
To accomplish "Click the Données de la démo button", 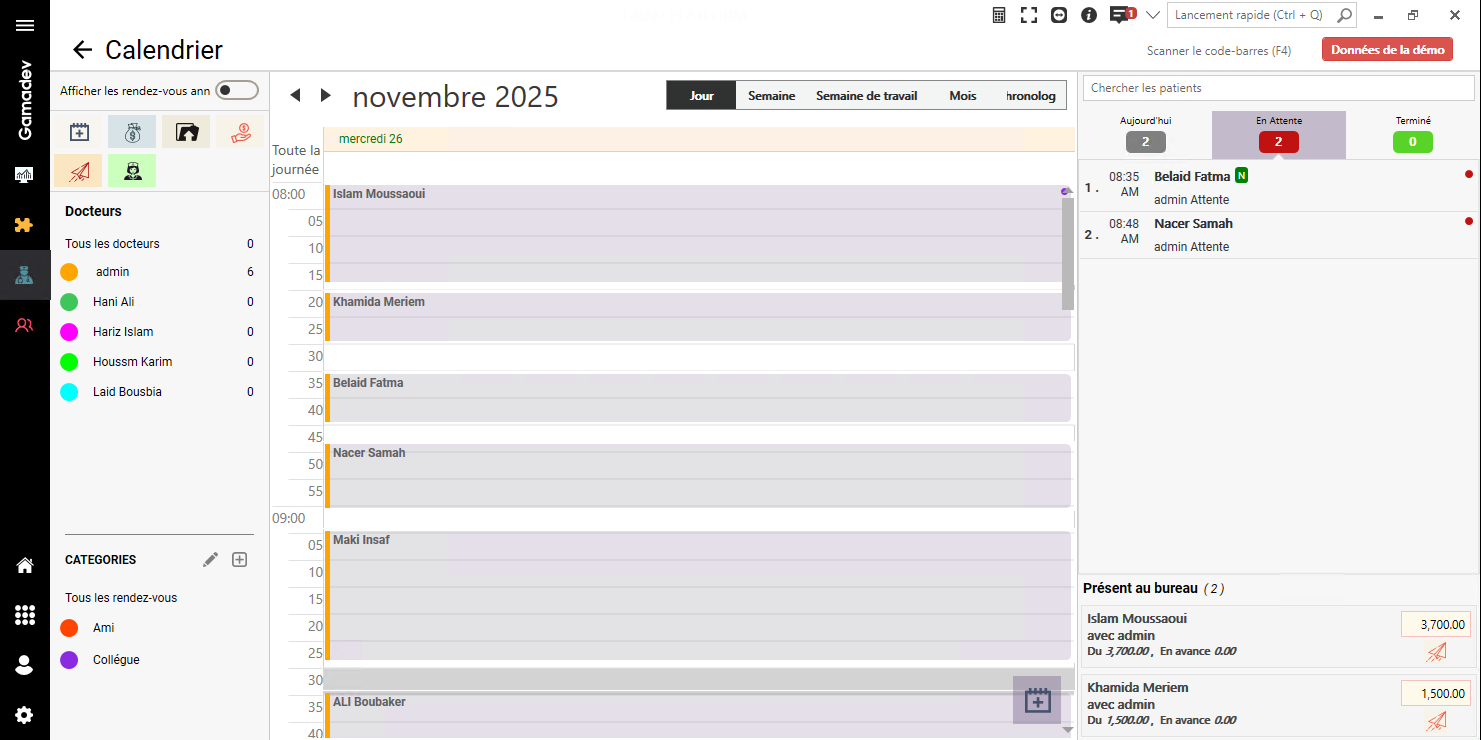I will pos(1387,50).
